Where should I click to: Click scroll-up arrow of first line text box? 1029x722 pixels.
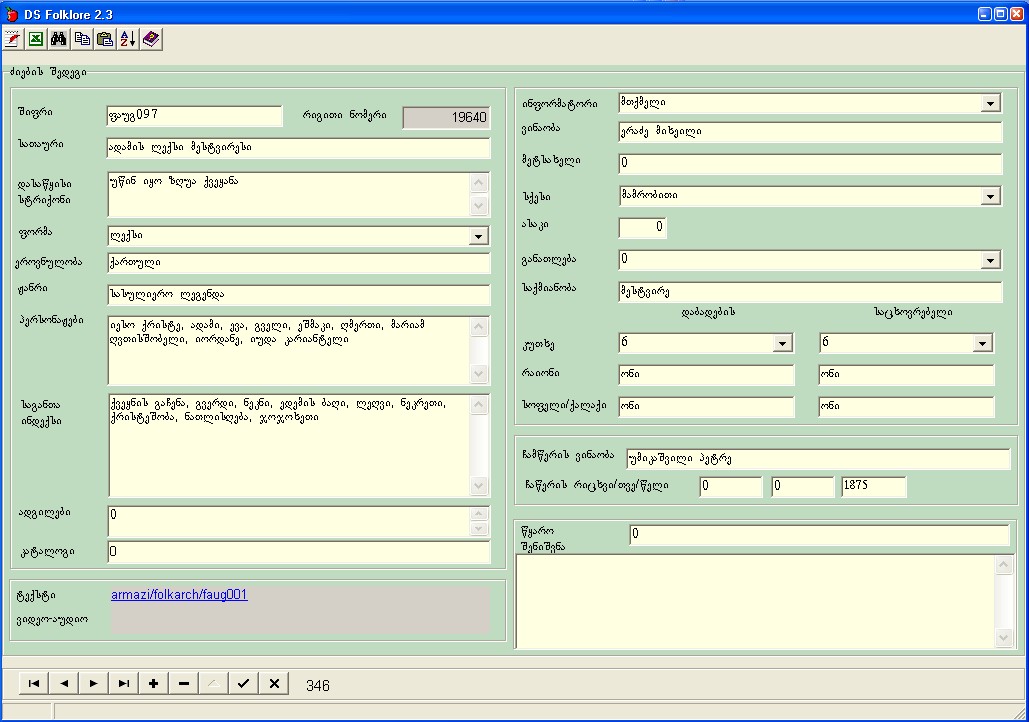480,183
